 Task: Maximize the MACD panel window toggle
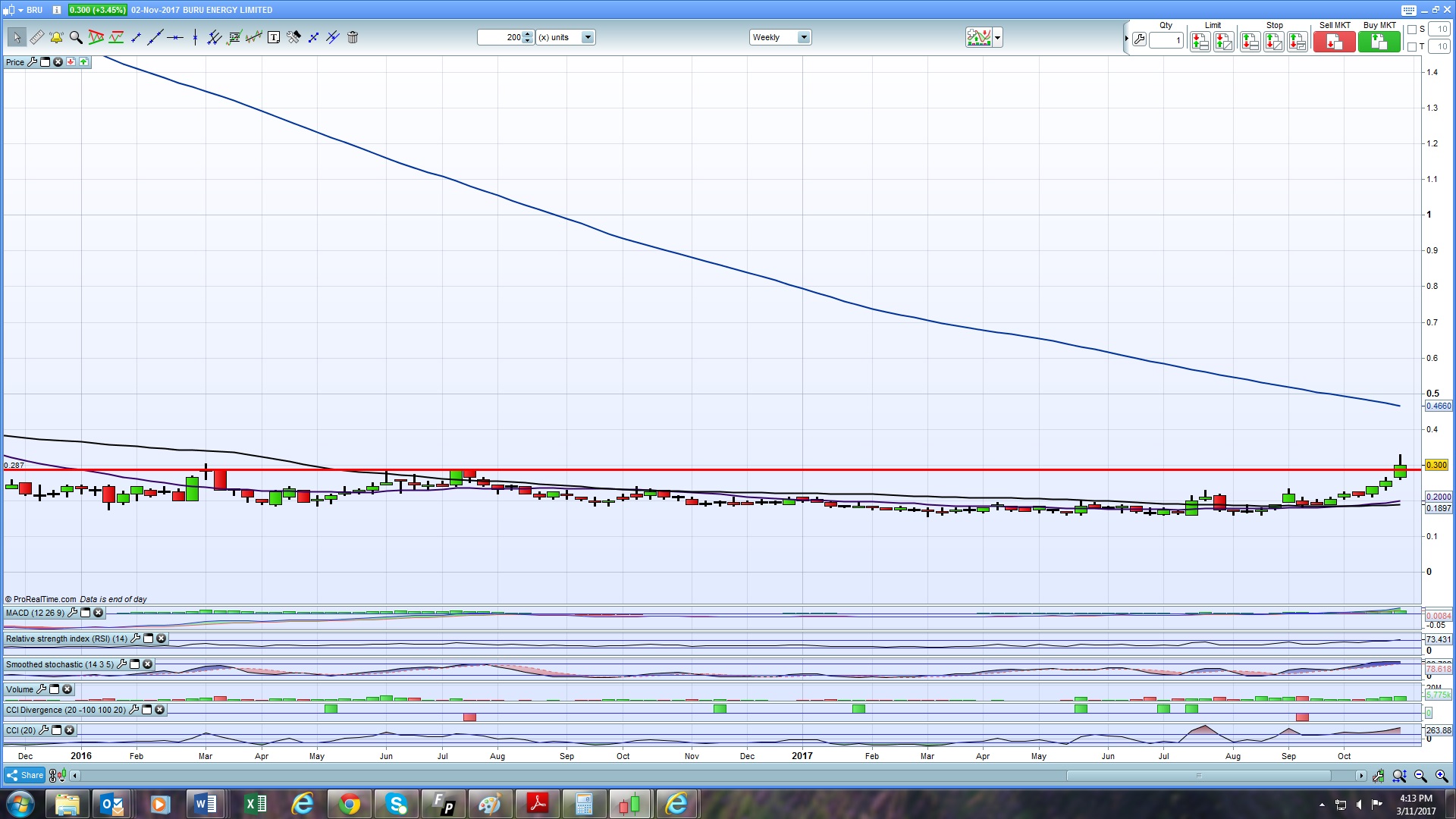[x=85, y=613]
